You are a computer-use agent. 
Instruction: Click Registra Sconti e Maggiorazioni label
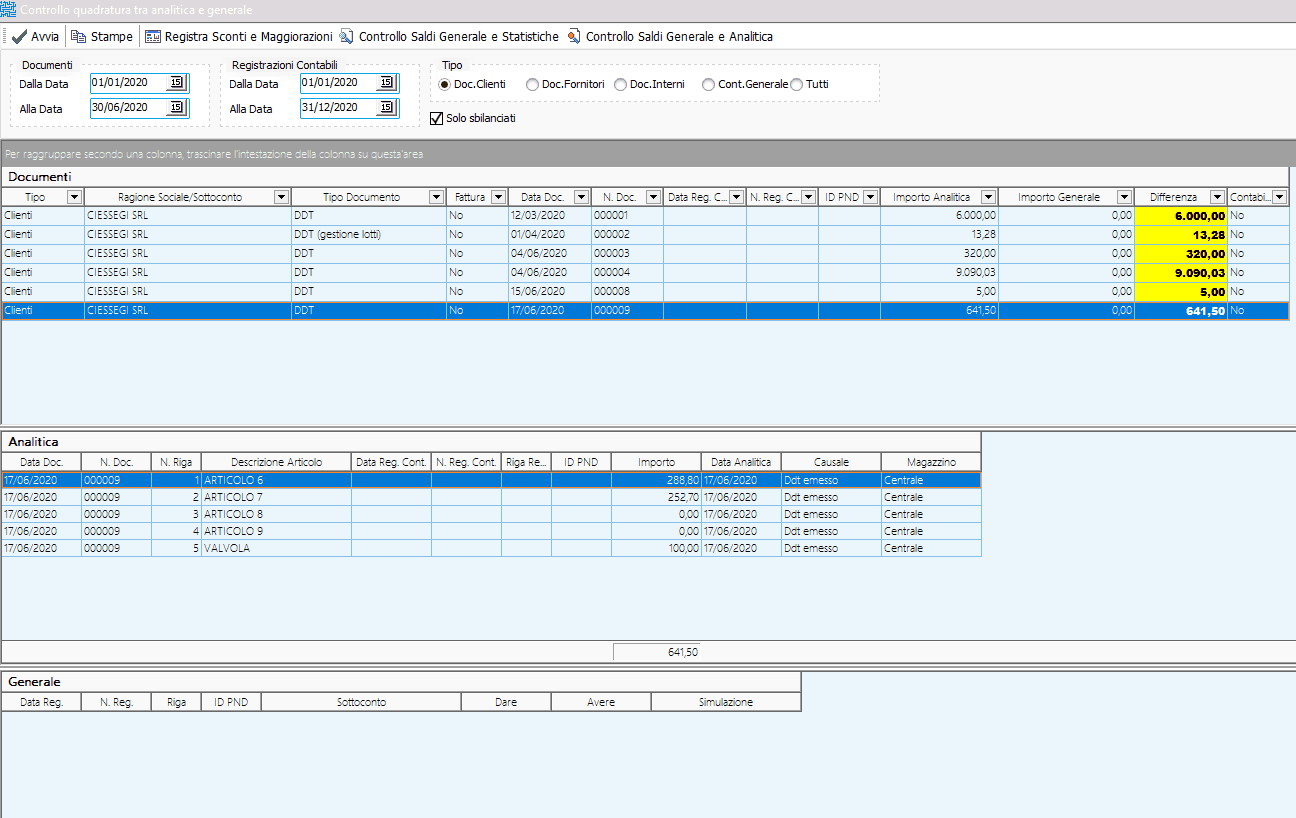pyautogui.click(x=249, y=37)
